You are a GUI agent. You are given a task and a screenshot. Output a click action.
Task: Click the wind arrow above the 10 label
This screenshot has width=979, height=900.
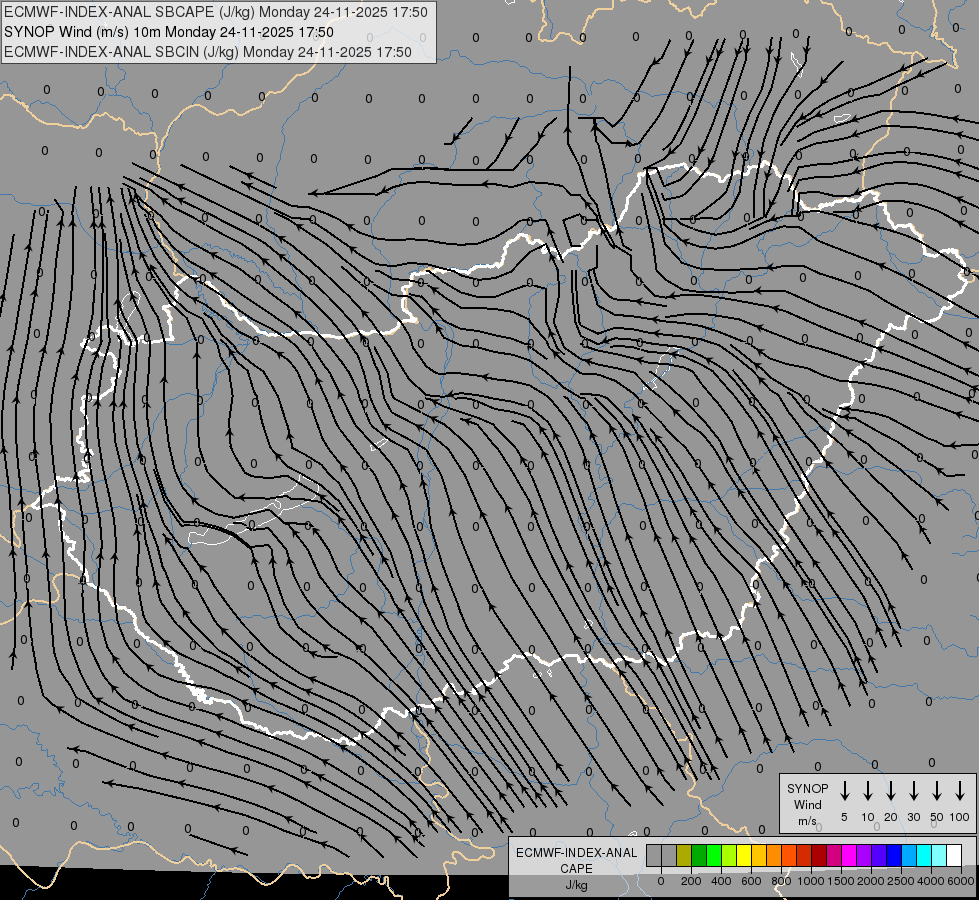pyautogui.click(x=867, y=791)
